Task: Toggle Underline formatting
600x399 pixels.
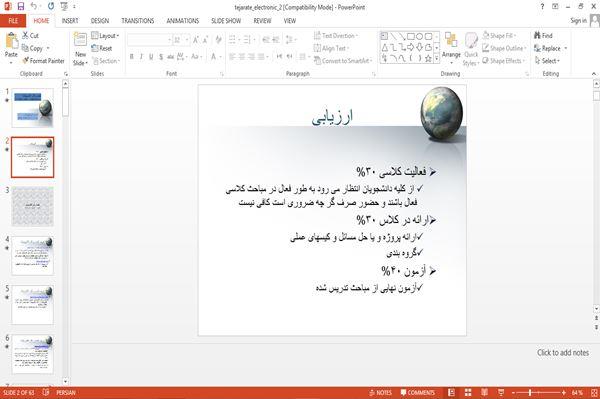Action: 151,57
